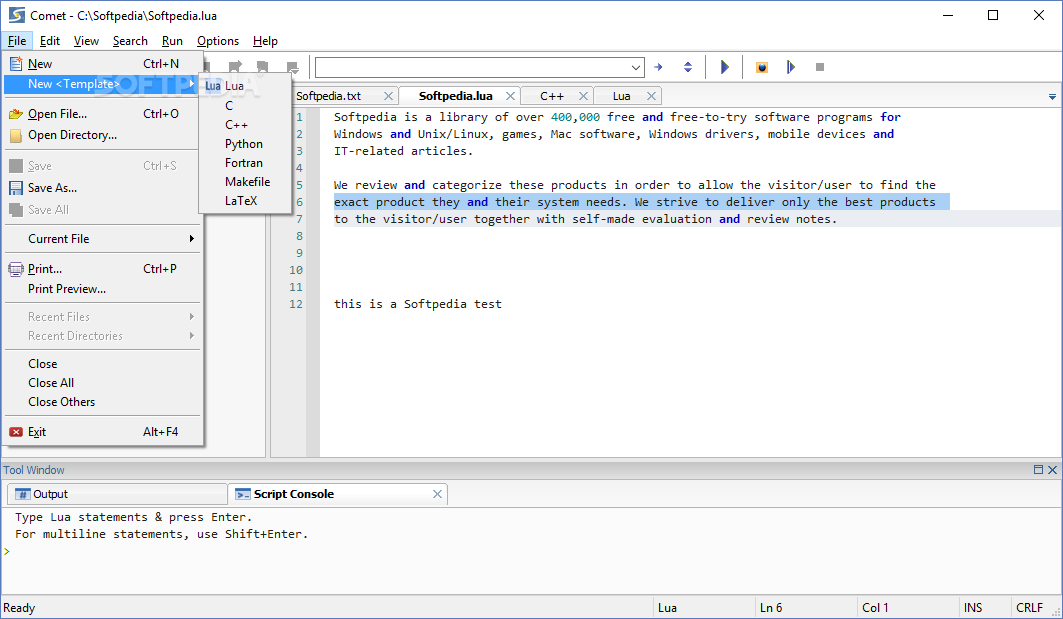Choose the Makefile template

(245, 182)
